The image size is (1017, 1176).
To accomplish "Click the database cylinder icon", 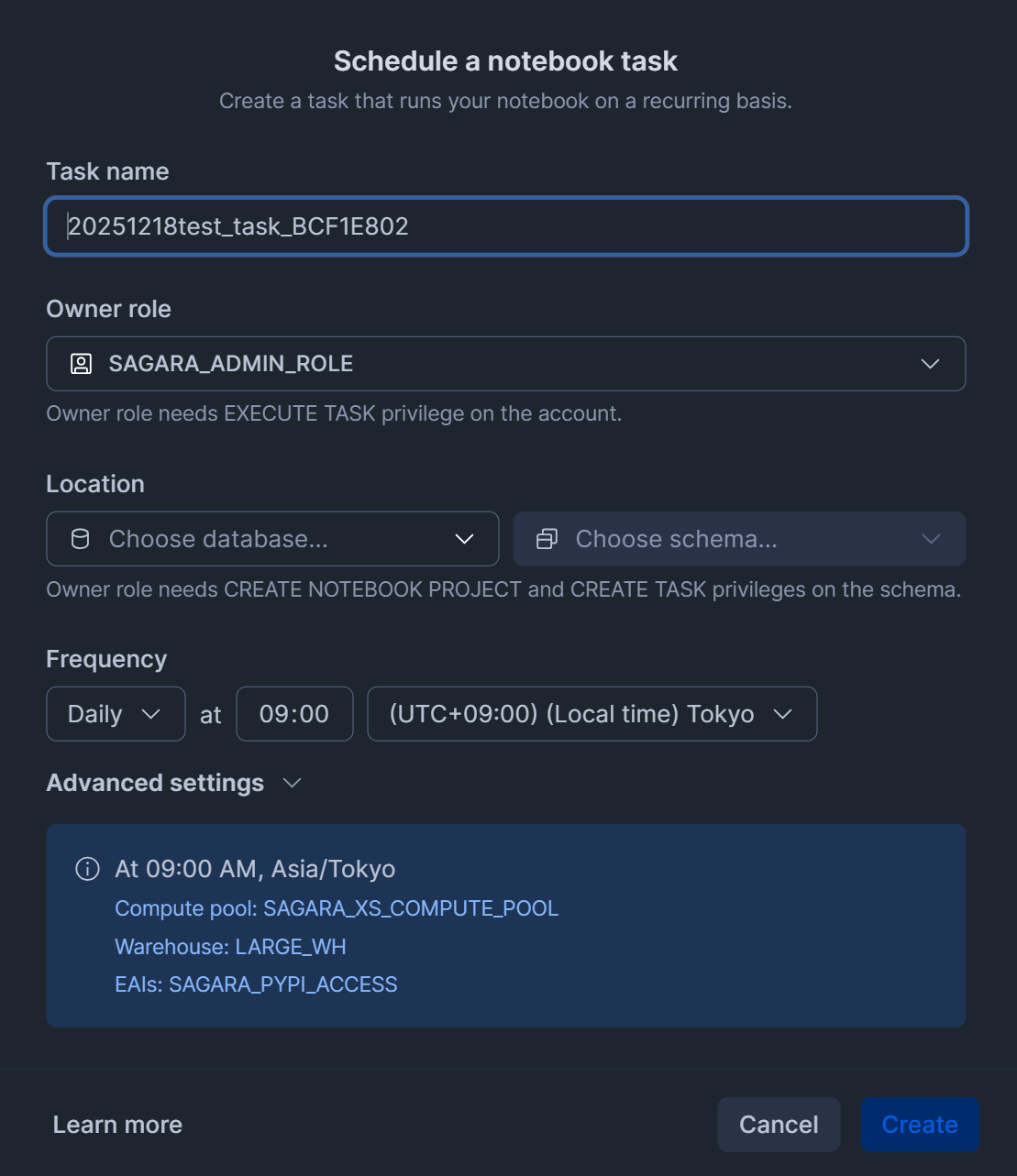I will (81, 539).
